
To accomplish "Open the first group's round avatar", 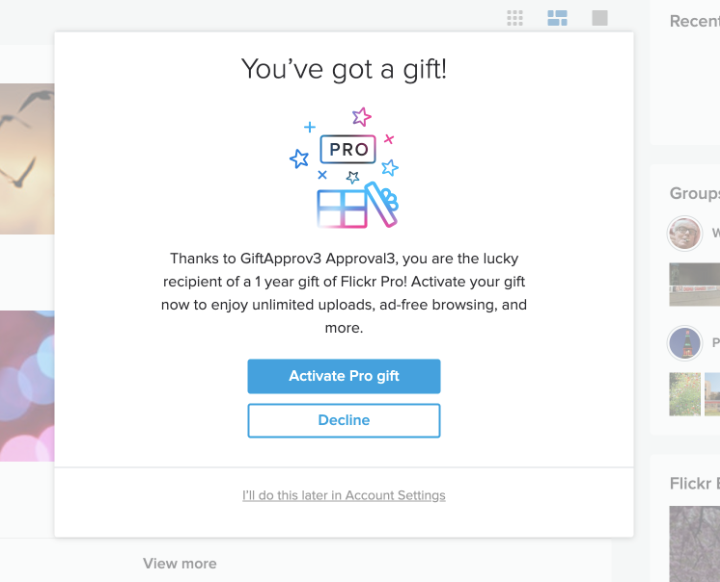I will click(x=685, y=233).
